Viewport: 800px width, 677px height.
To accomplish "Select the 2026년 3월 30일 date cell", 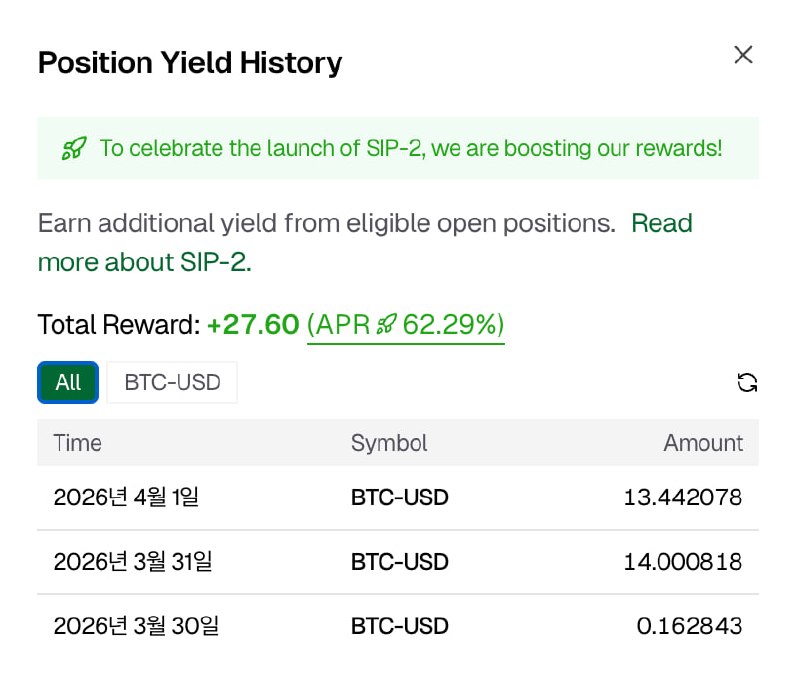I will pos(136,627).
